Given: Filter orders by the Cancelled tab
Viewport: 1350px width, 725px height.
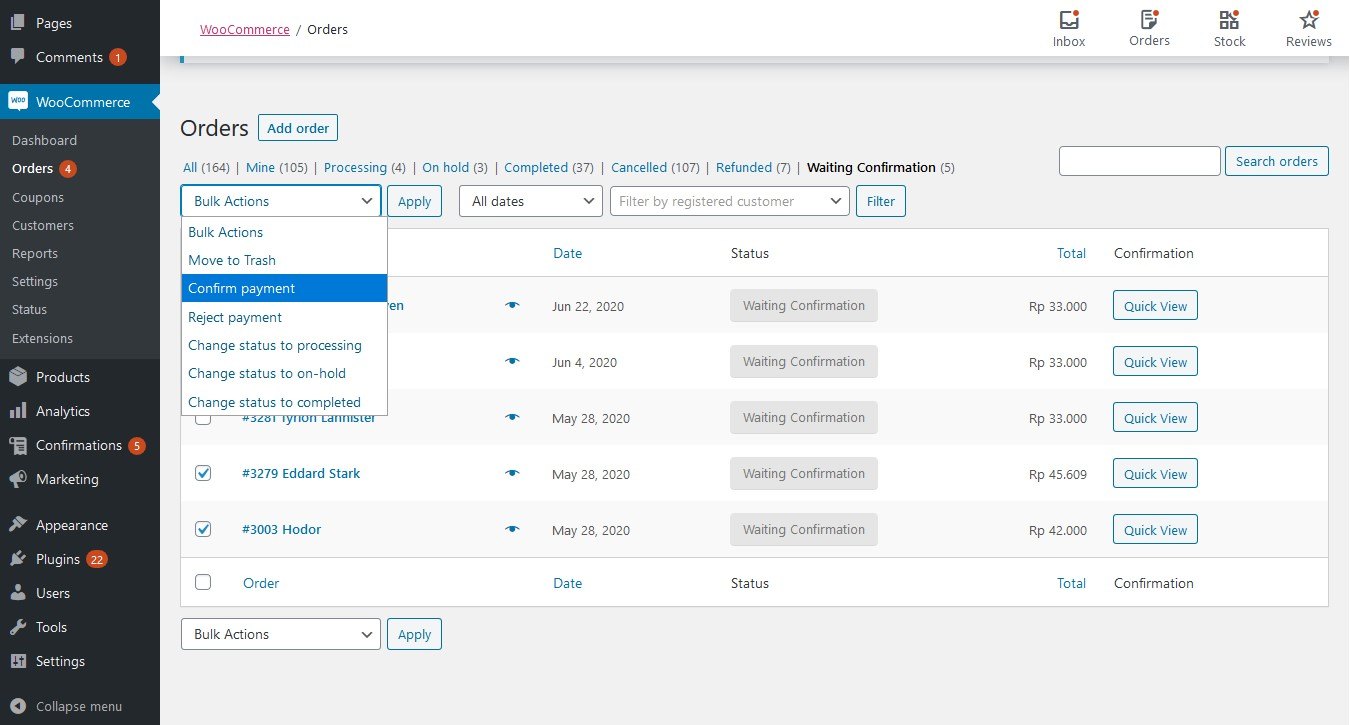Looking at the screenshot, I should tap(655, 167).
